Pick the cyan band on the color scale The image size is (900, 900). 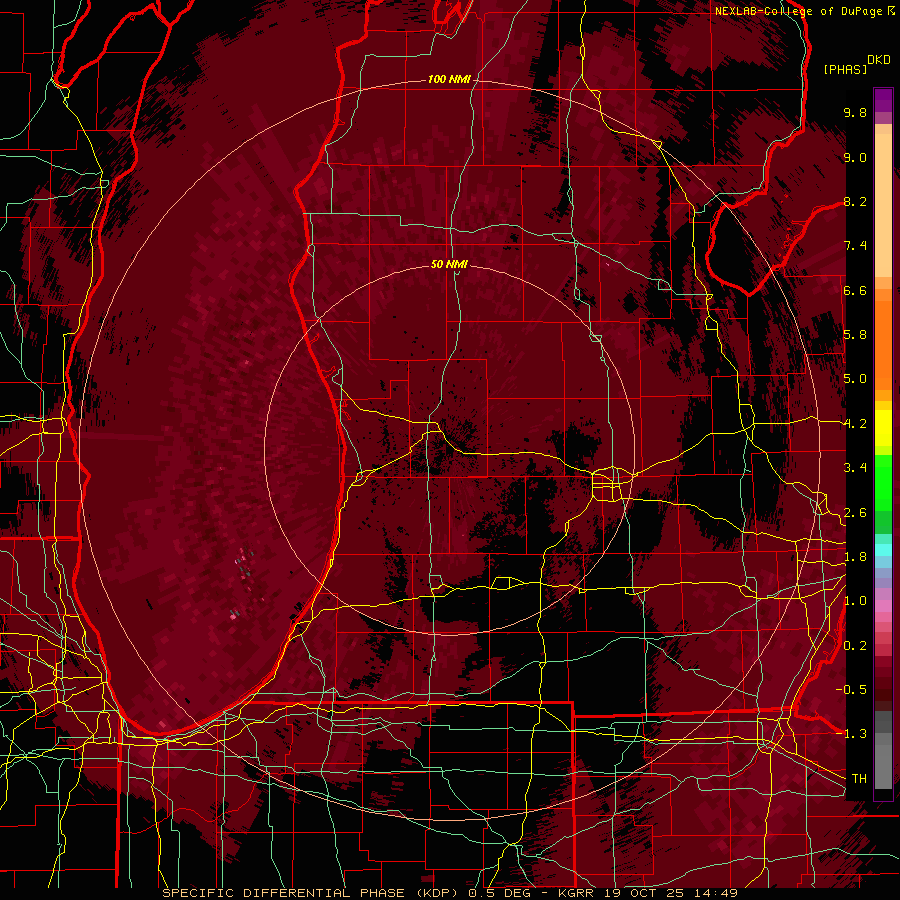point(883,549)
